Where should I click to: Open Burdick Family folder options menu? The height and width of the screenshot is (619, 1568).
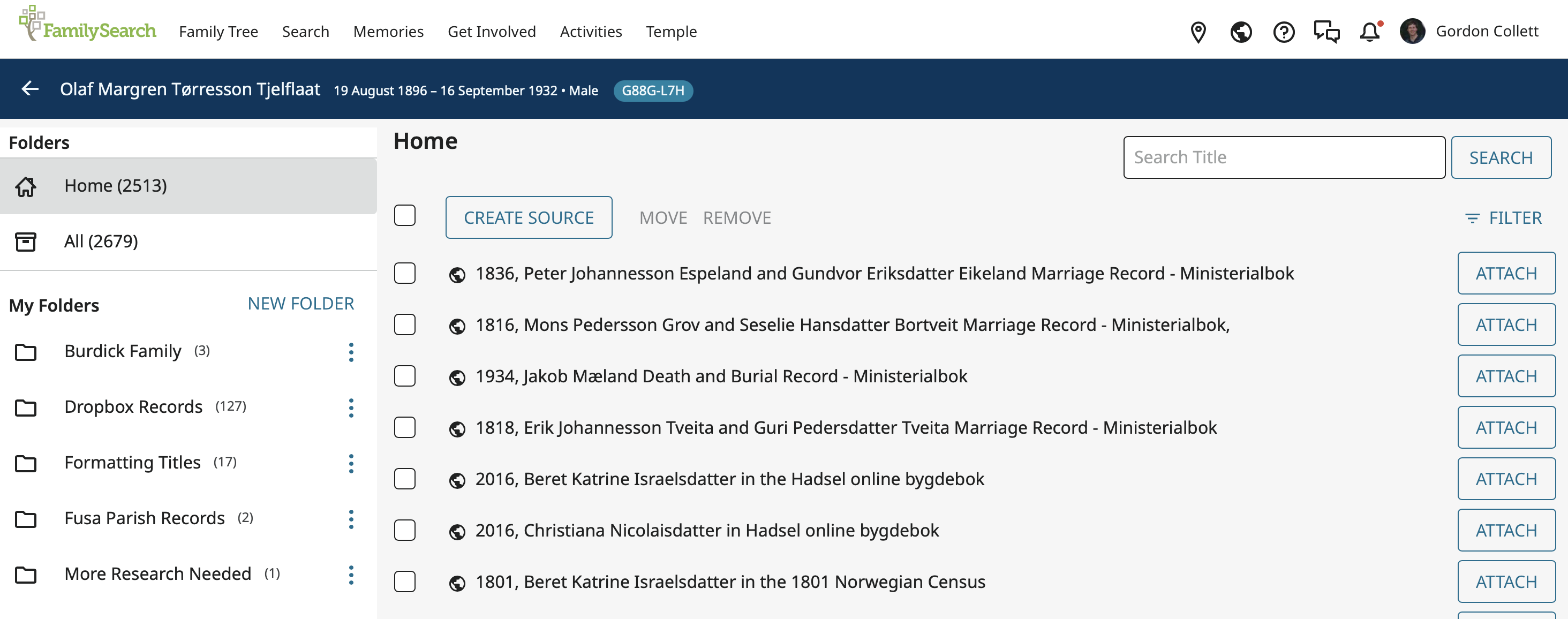point(351,352)
